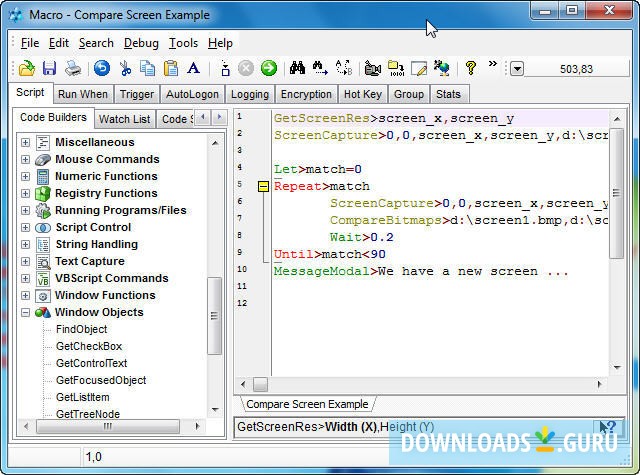Image resolution: width=640 pixels, height=475 pixels.
Task: Select GetCheckBox in tree
Action: (89, 346)
